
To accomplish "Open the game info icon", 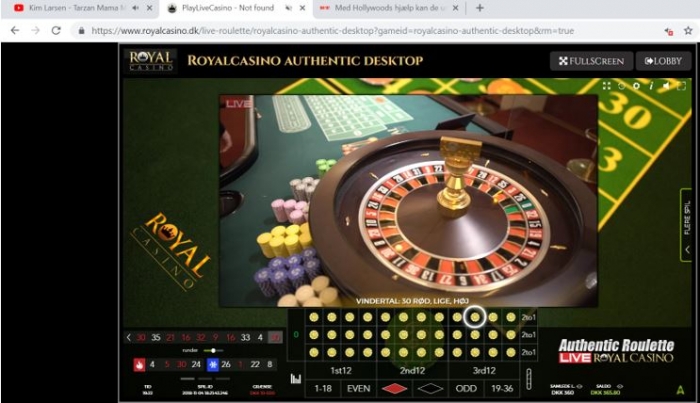I will [651, 86].
